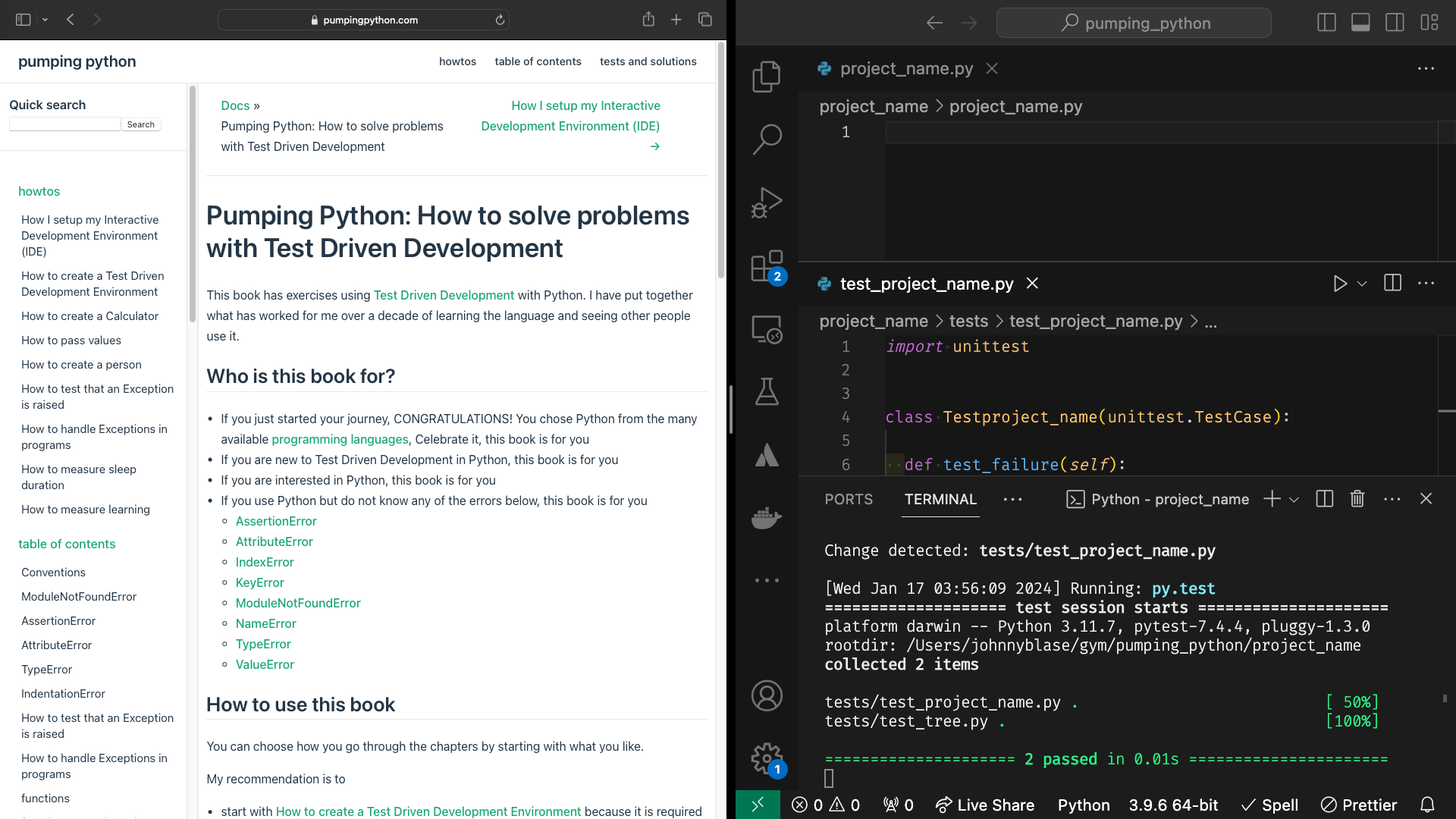Activate the project_name.py editor tab
The image size is (1456, 819).
point(906,68)
